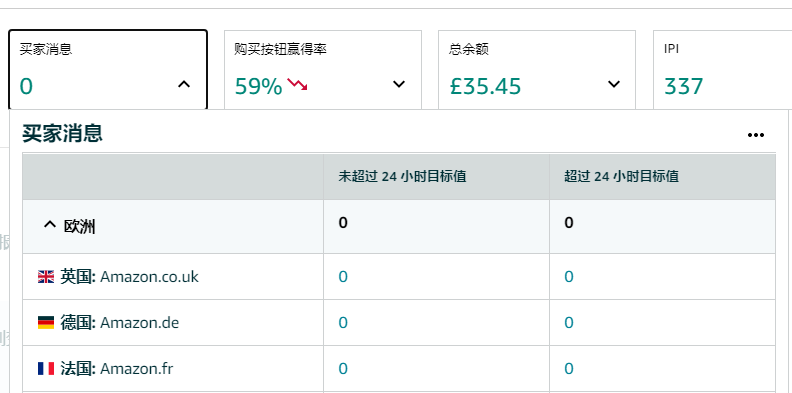
Task: Click the 超过 24 小时目标值 column header
Action: point(621,176)
